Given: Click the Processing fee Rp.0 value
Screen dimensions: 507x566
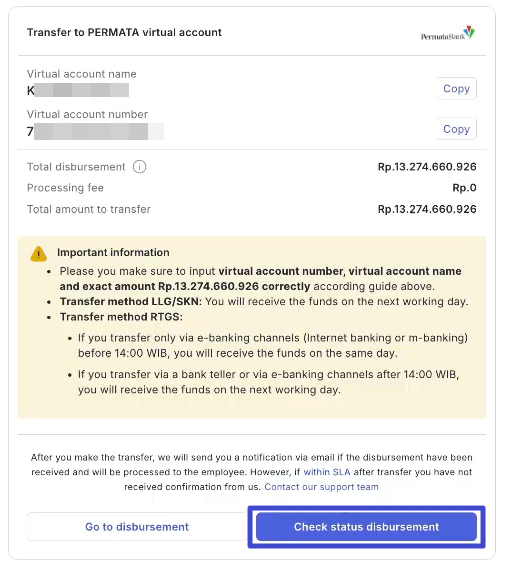Looking at the screenshot, I should pyautogui.click(x=464, y=188).
